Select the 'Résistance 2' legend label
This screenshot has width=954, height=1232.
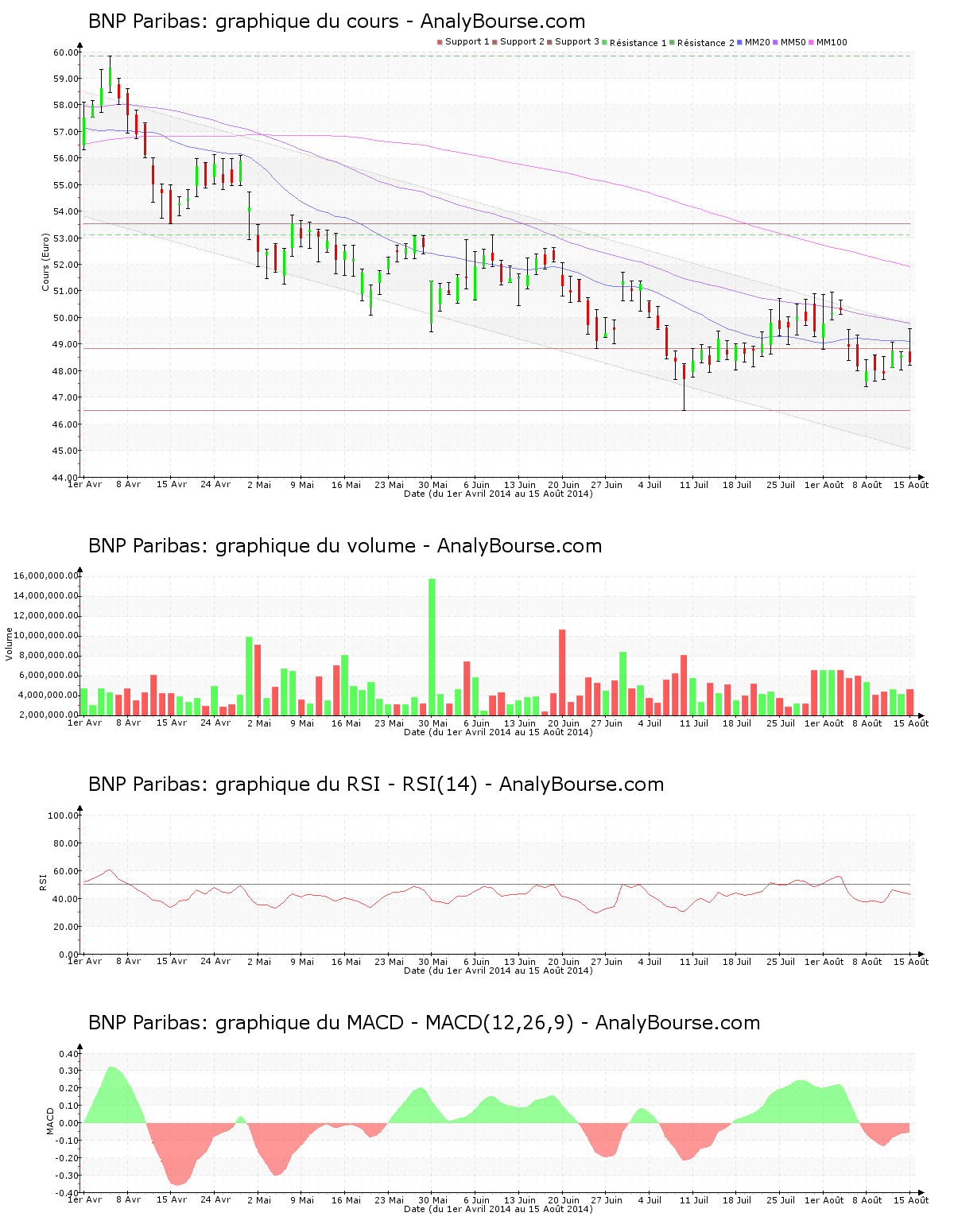(706, 42)
